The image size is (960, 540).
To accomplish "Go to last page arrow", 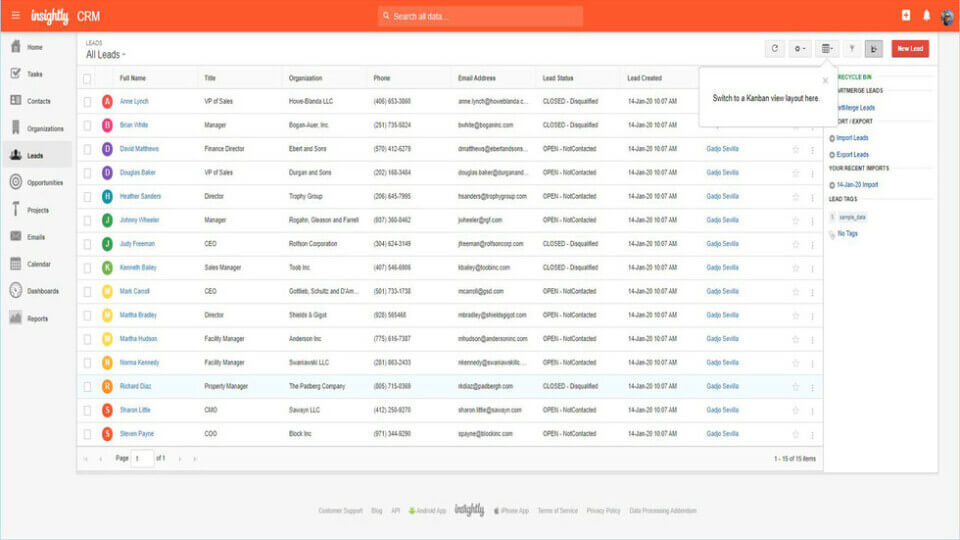I will coord(195,459).
